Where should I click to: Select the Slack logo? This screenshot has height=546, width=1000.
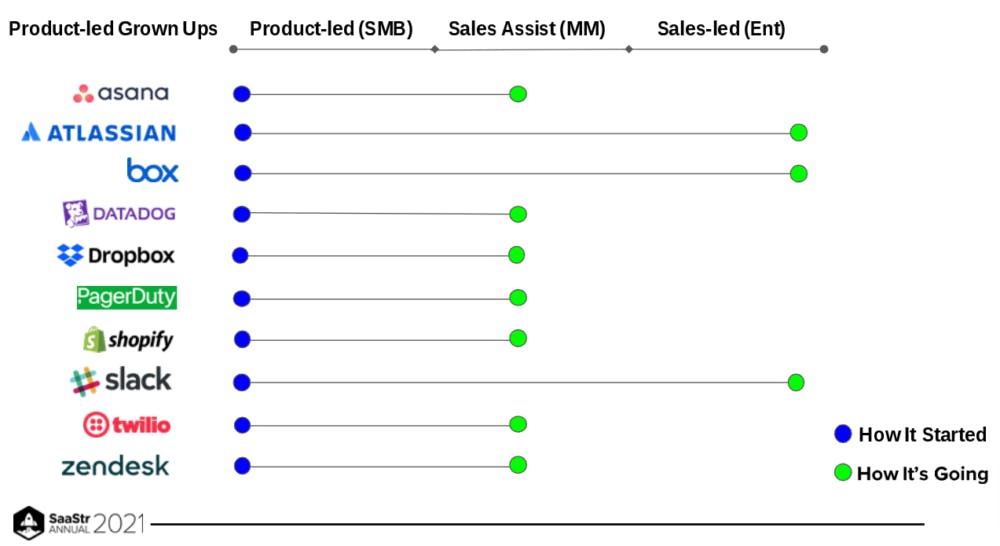point(121,381)
